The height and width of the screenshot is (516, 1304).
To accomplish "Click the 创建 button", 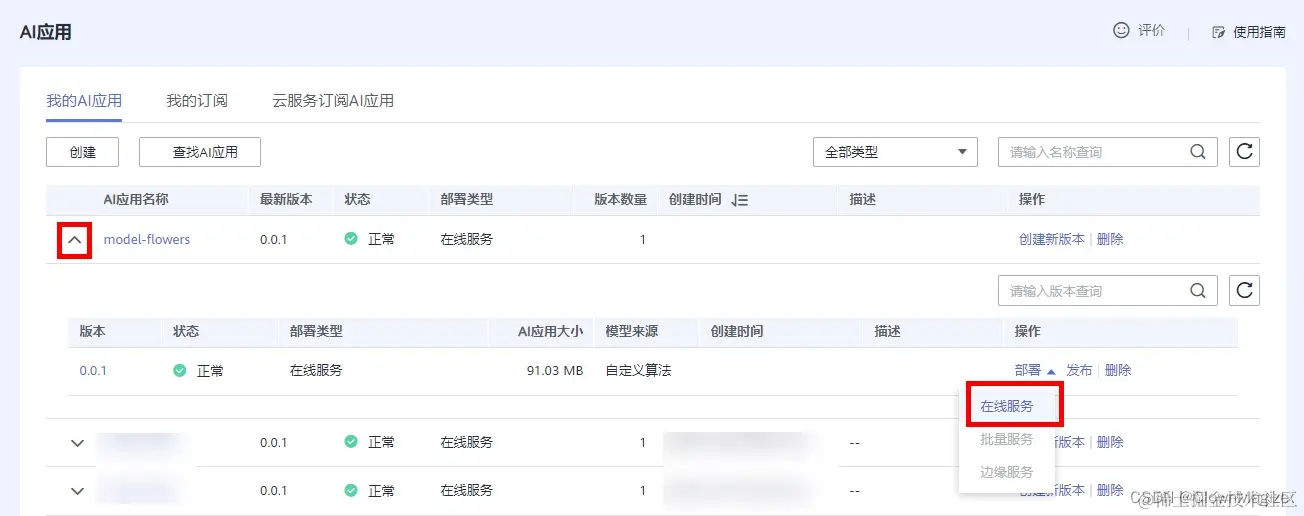I will 83,152.
